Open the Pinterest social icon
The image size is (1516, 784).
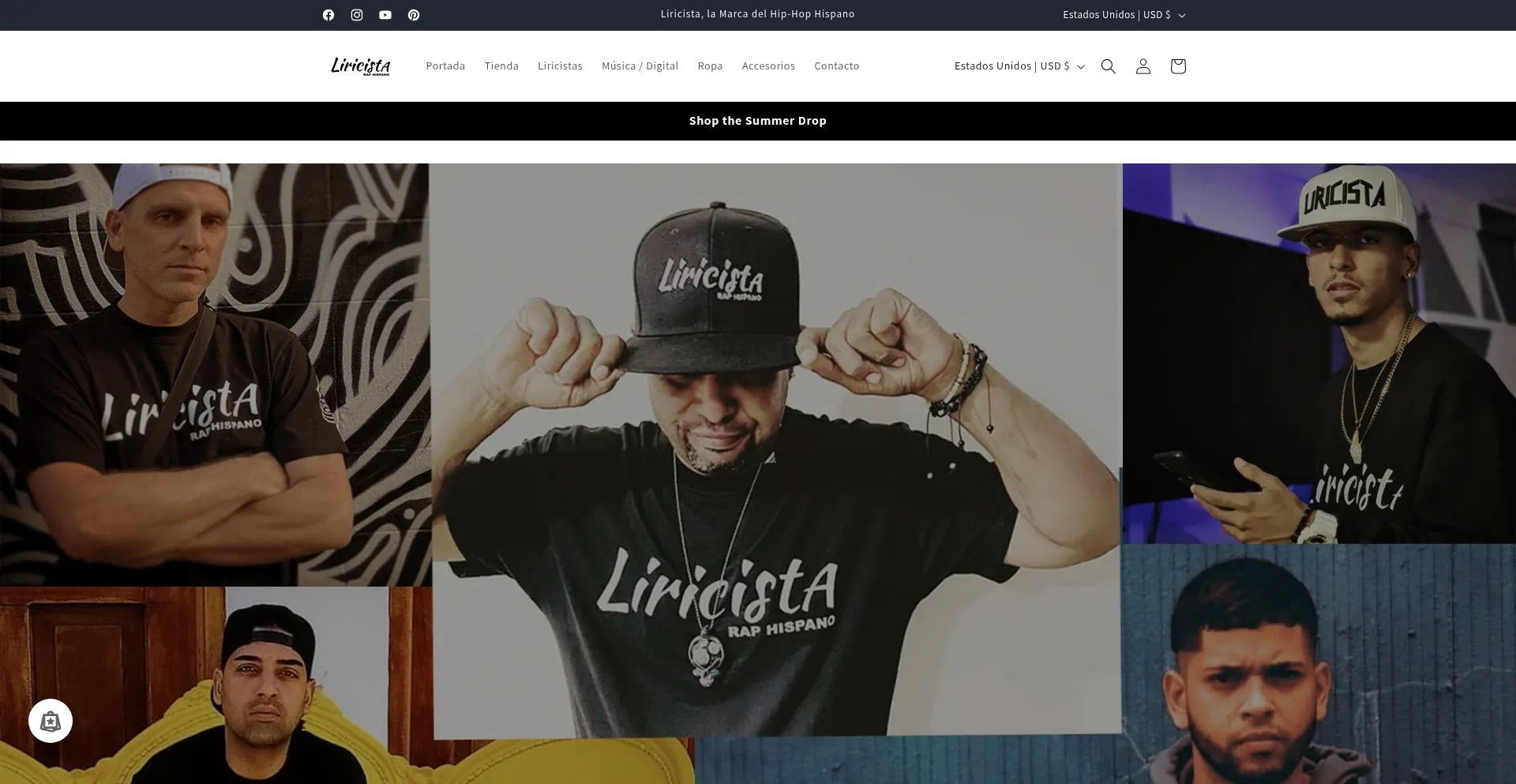click(x=414, y=15)
